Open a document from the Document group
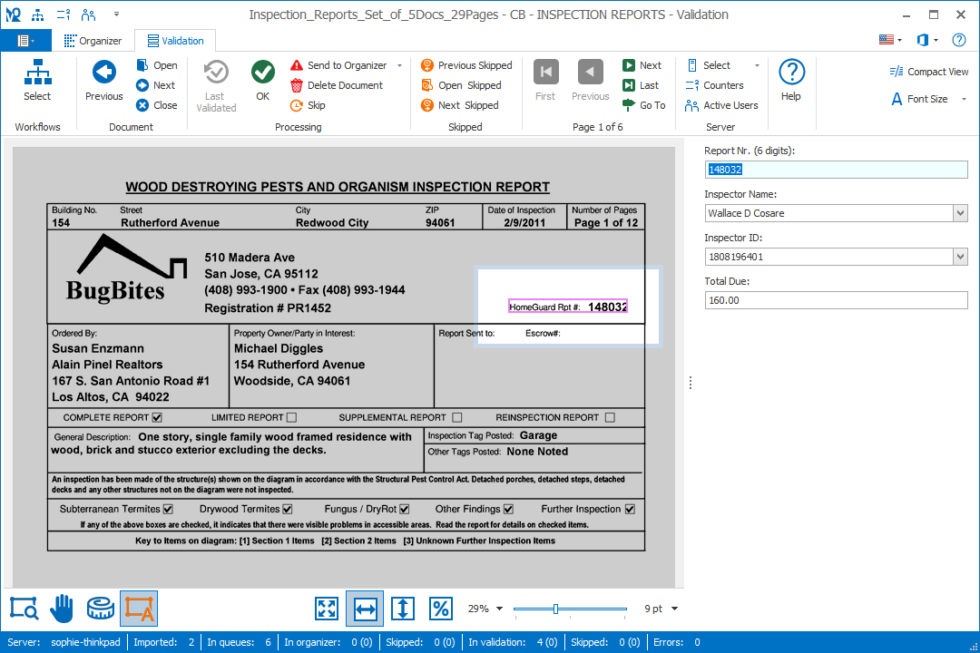980x653 pixels. (x=157, y=65)
